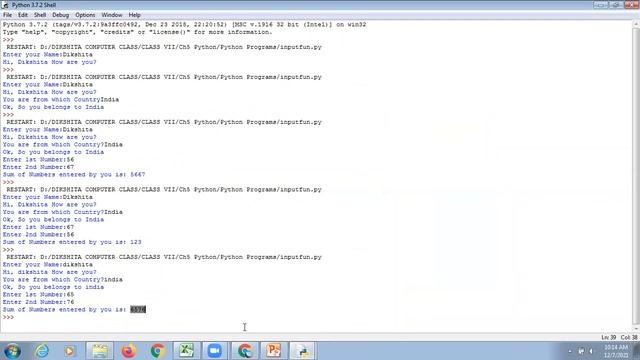The width and height of the screenshot is (640, 360).
Task: Click the line 'Enter 2nd Number:56'
Action: pyautogui.click(x=38, y=235)
